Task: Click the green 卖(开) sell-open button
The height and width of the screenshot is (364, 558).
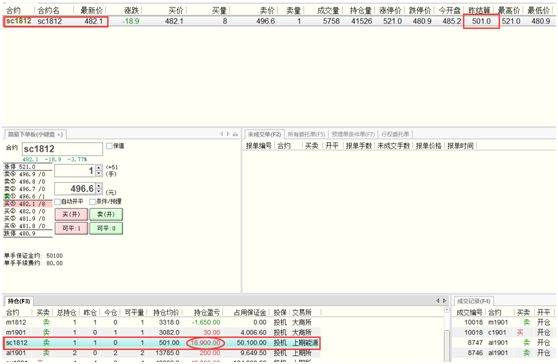Action: [106, 214]
